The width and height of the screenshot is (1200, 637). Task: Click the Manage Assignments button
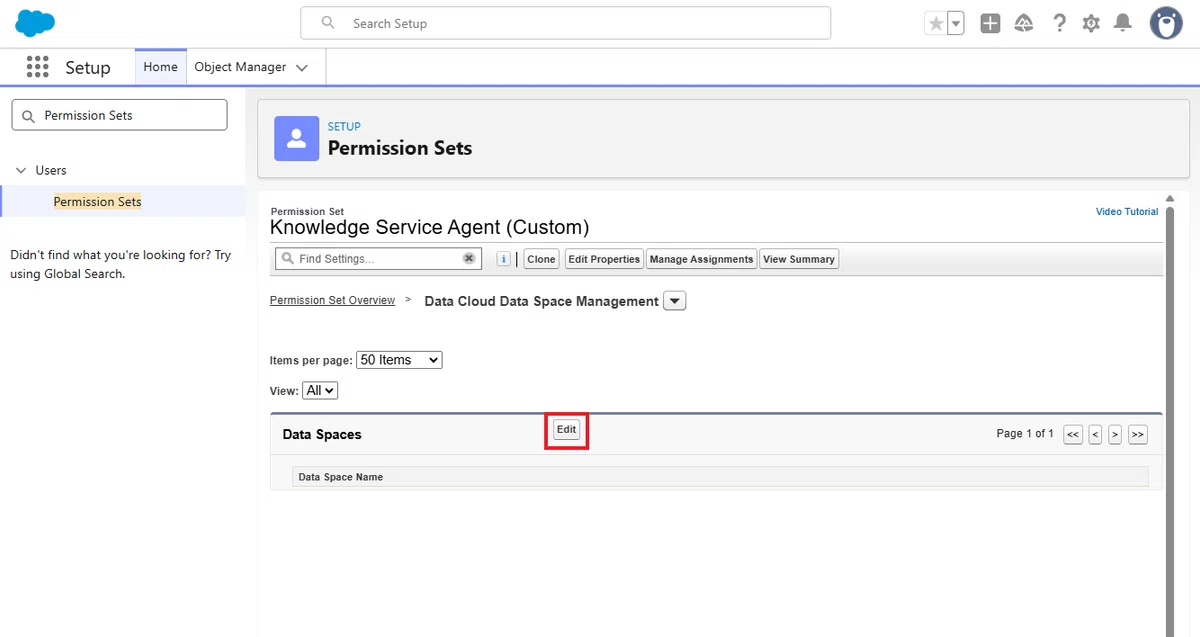701,259
